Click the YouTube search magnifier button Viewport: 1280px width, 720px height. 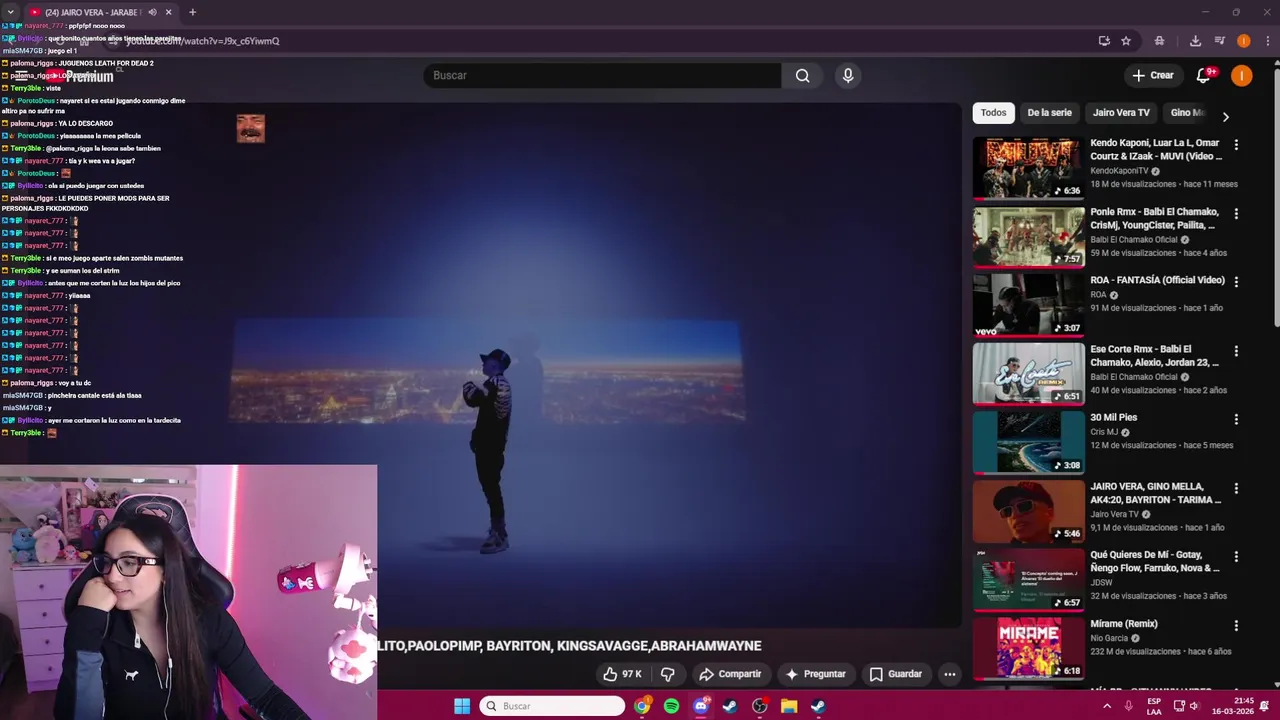click(802, 75)
